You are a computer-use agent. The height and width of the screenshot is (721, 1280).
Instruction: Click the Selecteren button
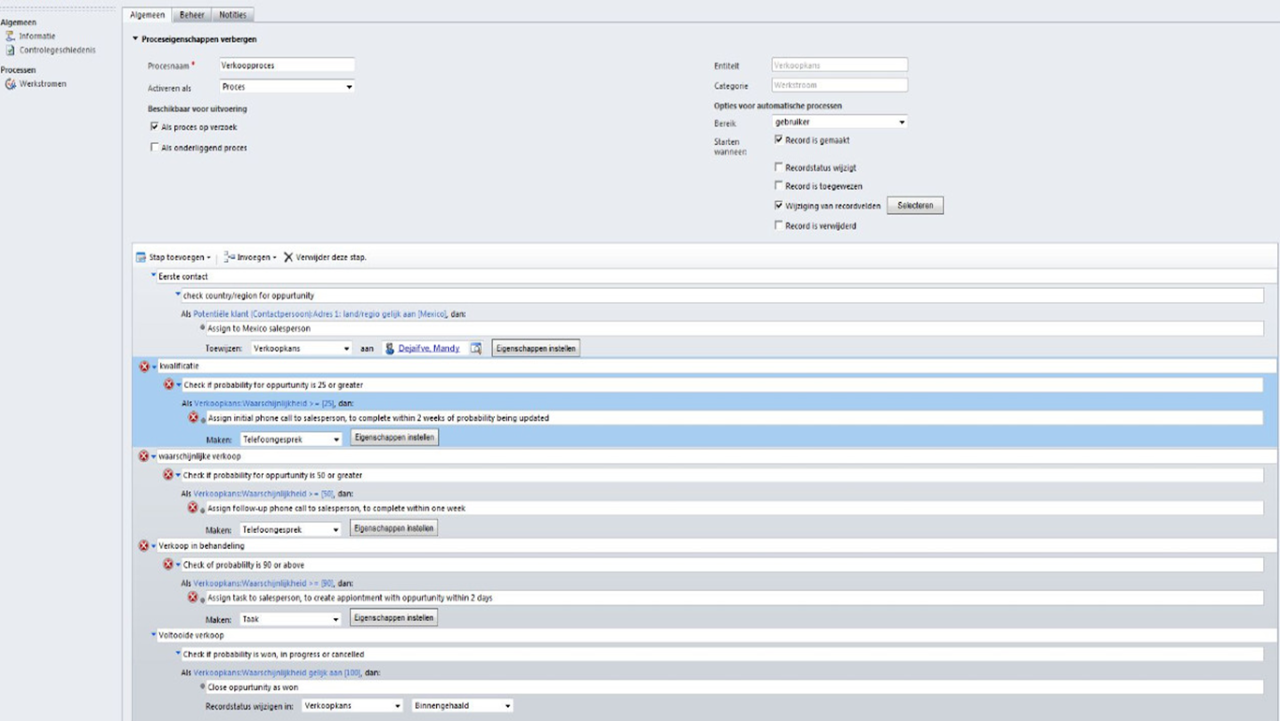click(915, 205)
